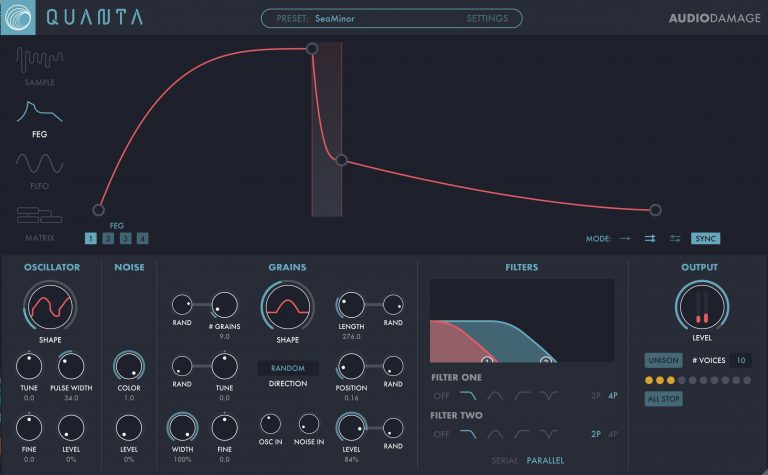Set Filter One to 4P slope

613,396
